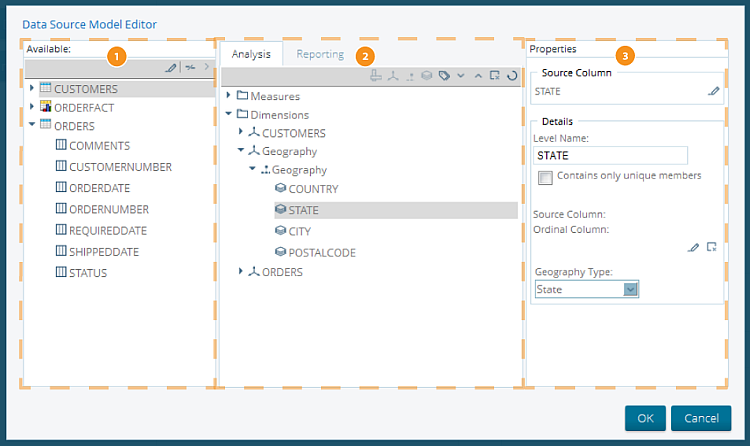Screen dimensions: 750x446
Task: Click the Cancel button
Action: point(701,418)
